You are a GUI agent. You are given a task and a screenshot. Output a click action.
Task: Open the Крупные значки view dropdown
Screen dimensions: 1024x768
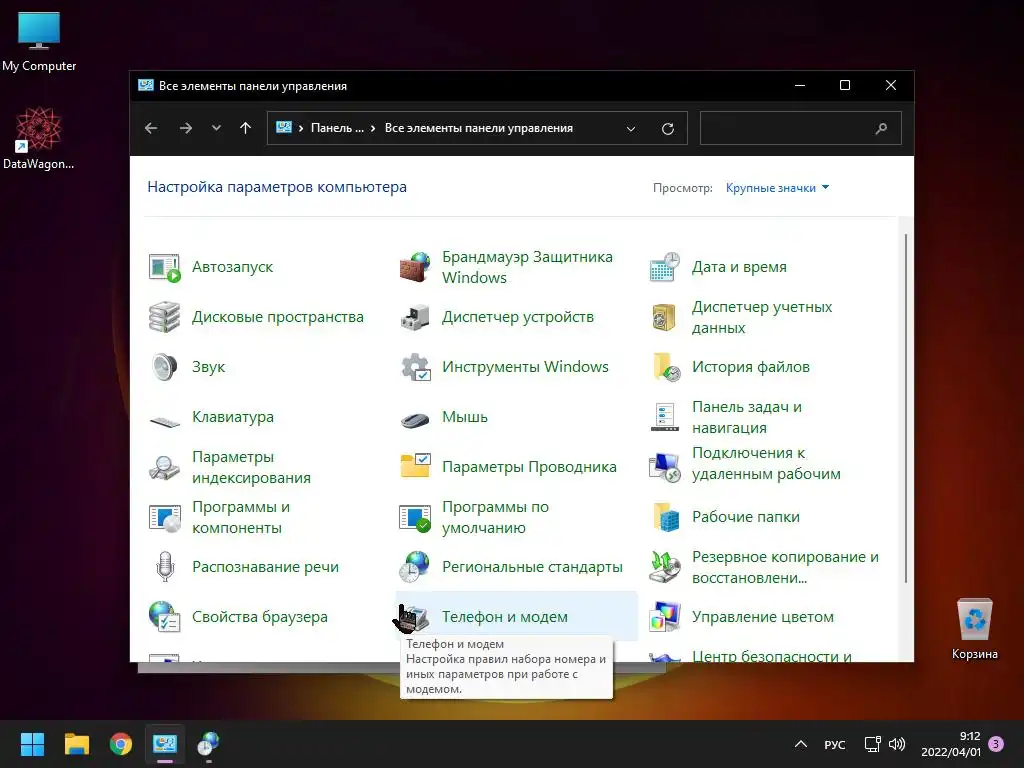point(777,188)
